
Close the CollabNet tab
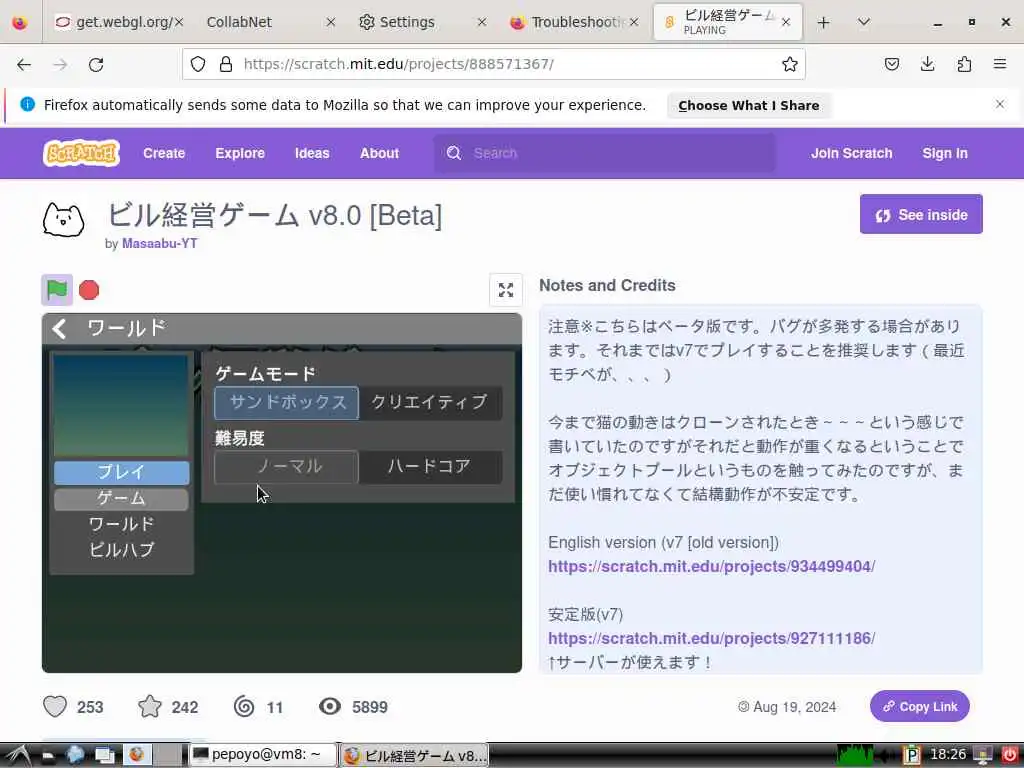[330, 22]
